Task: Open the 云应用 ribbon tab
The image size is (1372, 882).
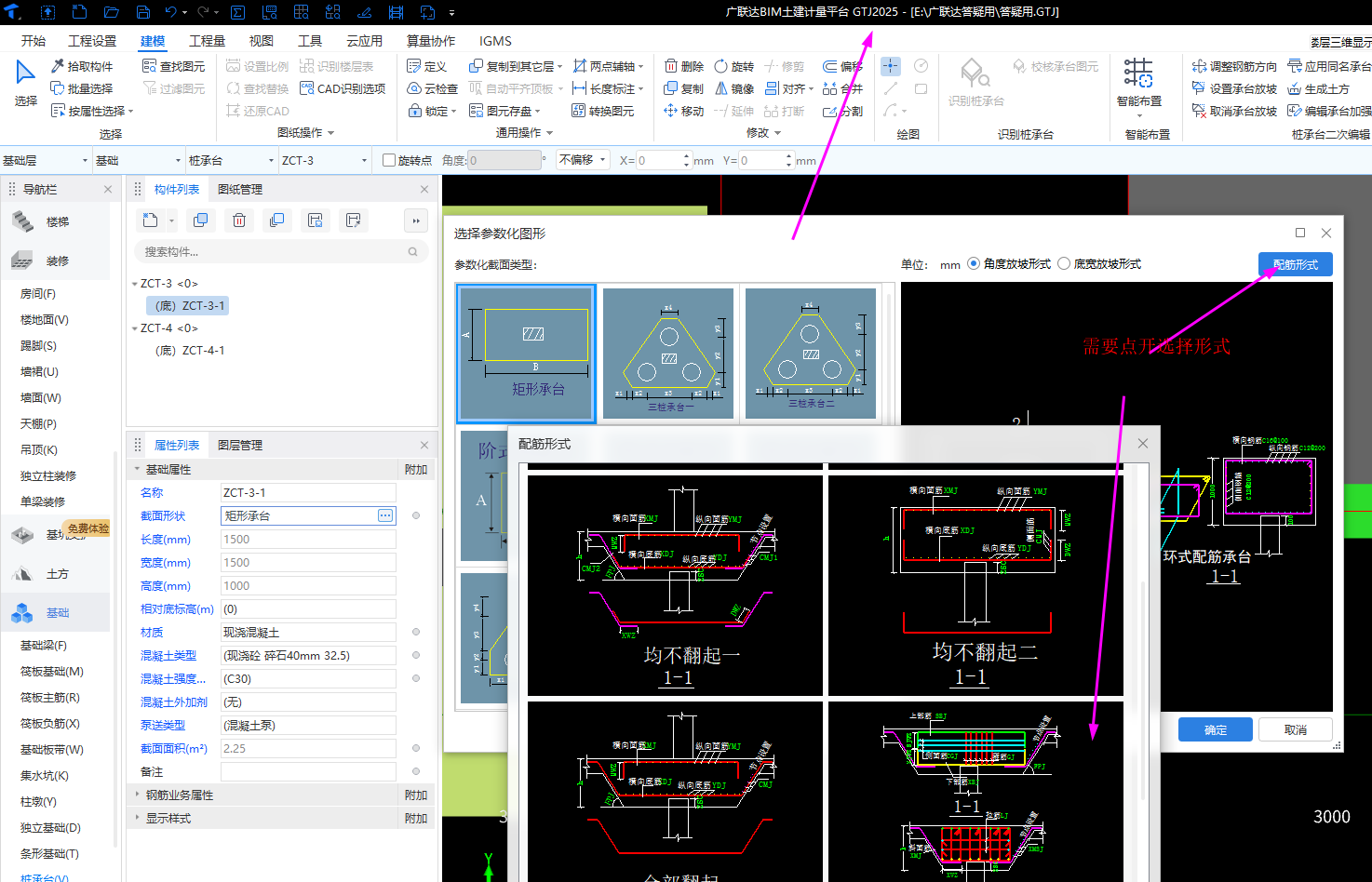Action: [364, 41]
